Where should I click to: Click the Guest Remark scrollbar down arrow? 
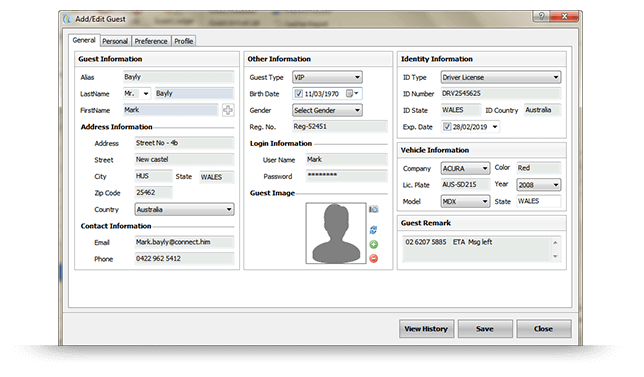pyautogui.click(x=555, y=256)
